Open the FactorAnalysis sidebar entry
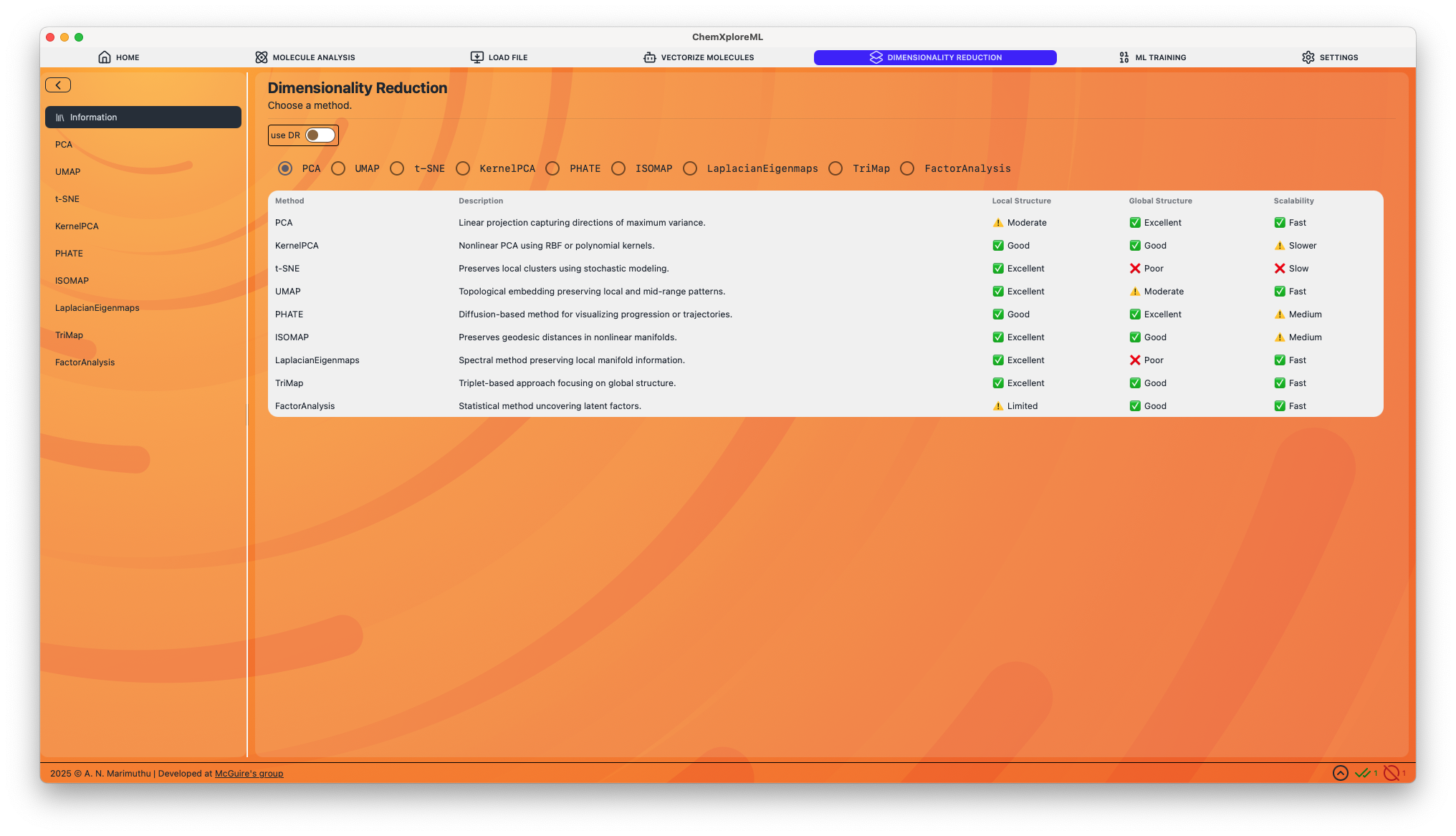Viewport: 1456px width, 836px height. [143, 362]
